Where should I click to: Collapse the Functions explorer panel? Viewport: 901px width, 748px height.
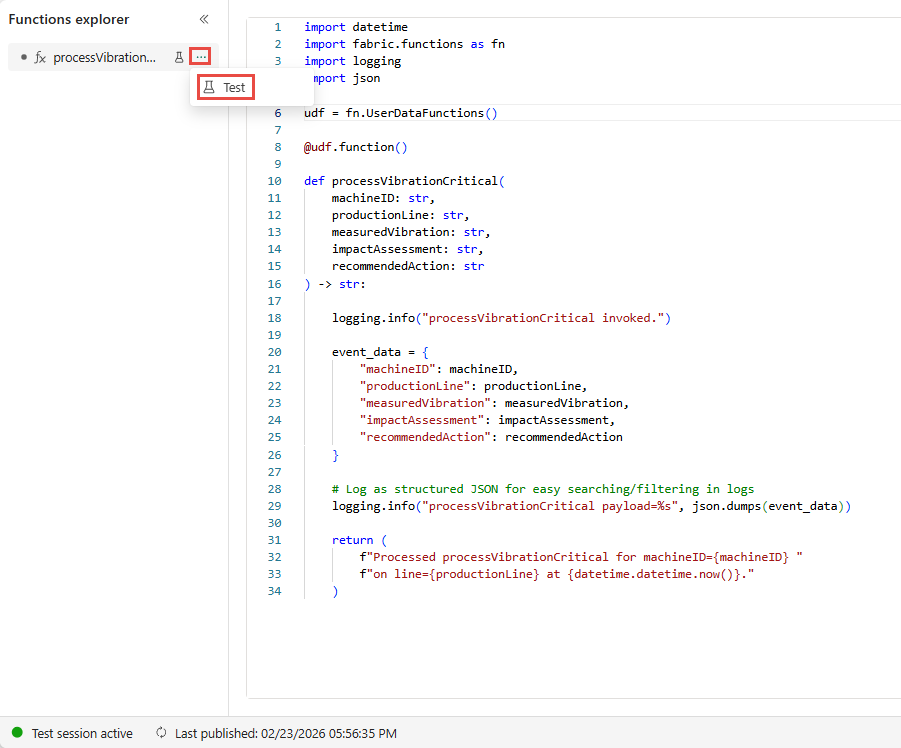click(204, 19)
